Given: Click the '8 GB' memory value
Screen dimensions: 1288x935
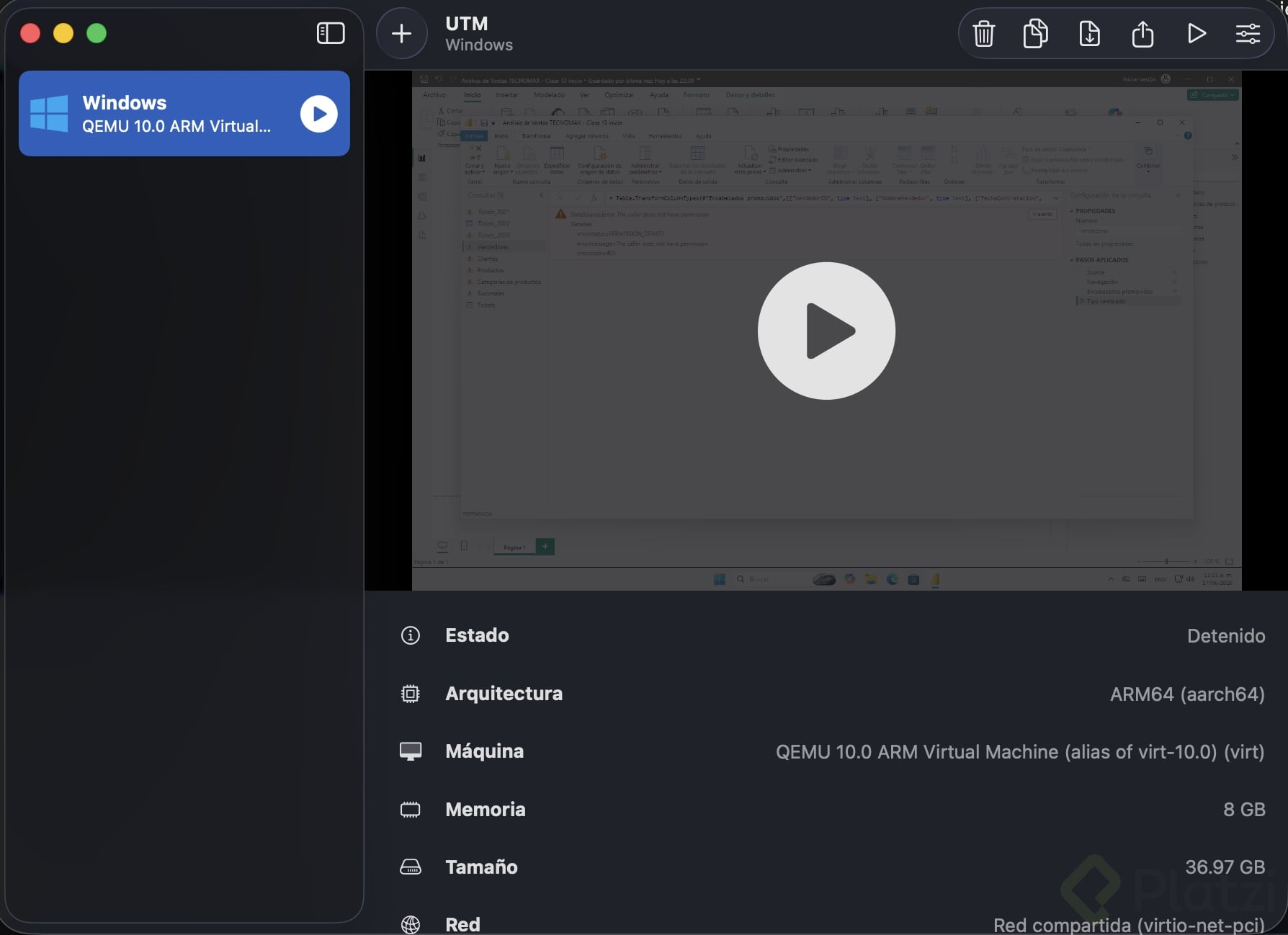Looking at the screenshot, I should pos(1244,810).
